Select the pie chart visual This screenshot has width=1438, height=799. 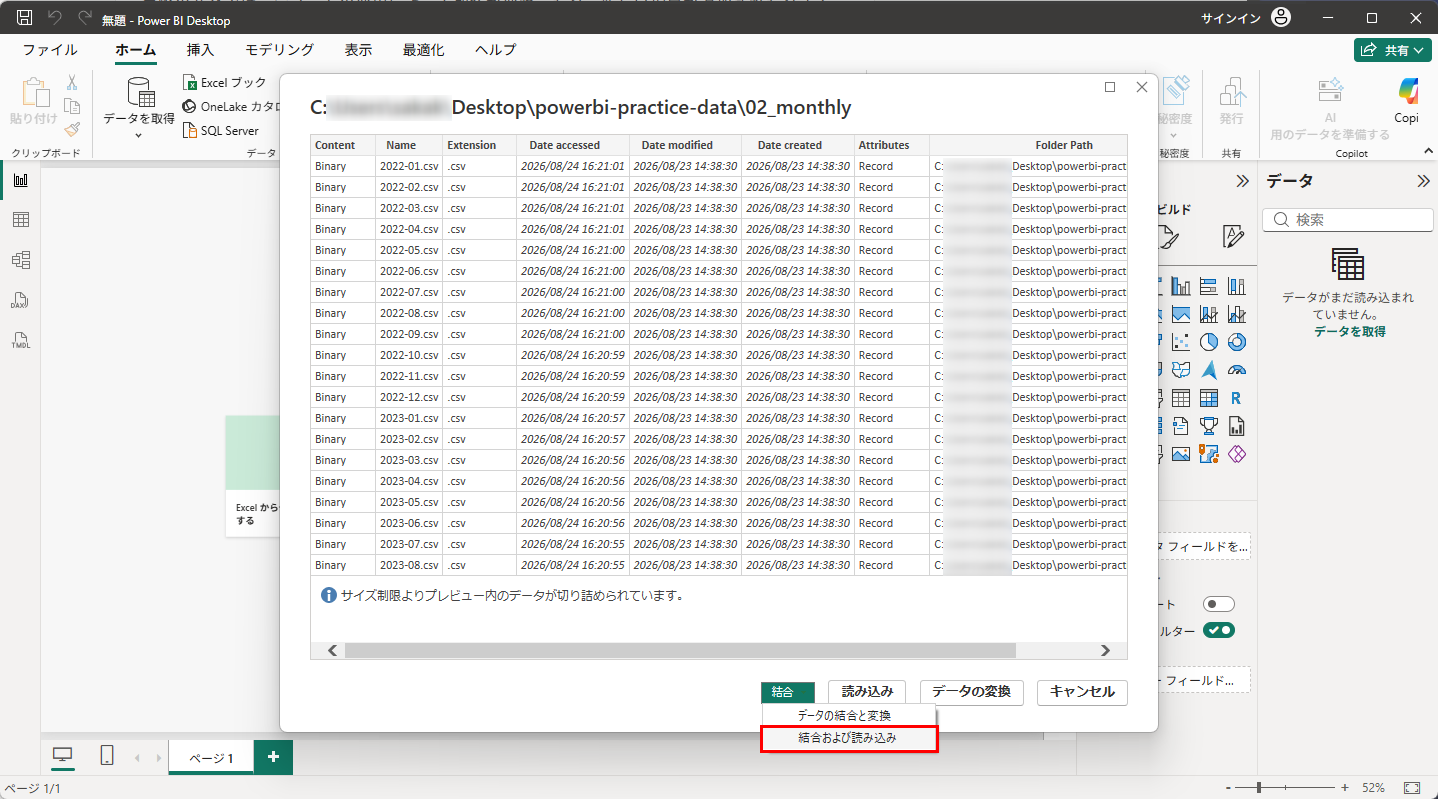click(1208, 342)
